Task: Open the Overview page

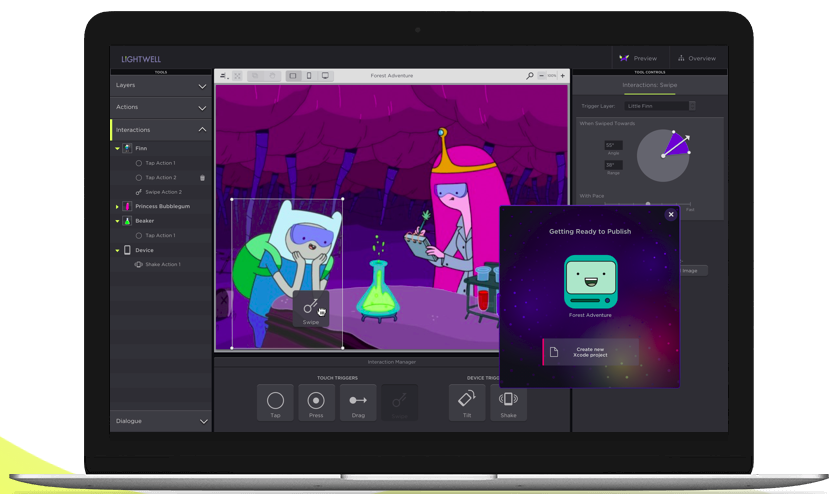Action: (696, 58)
